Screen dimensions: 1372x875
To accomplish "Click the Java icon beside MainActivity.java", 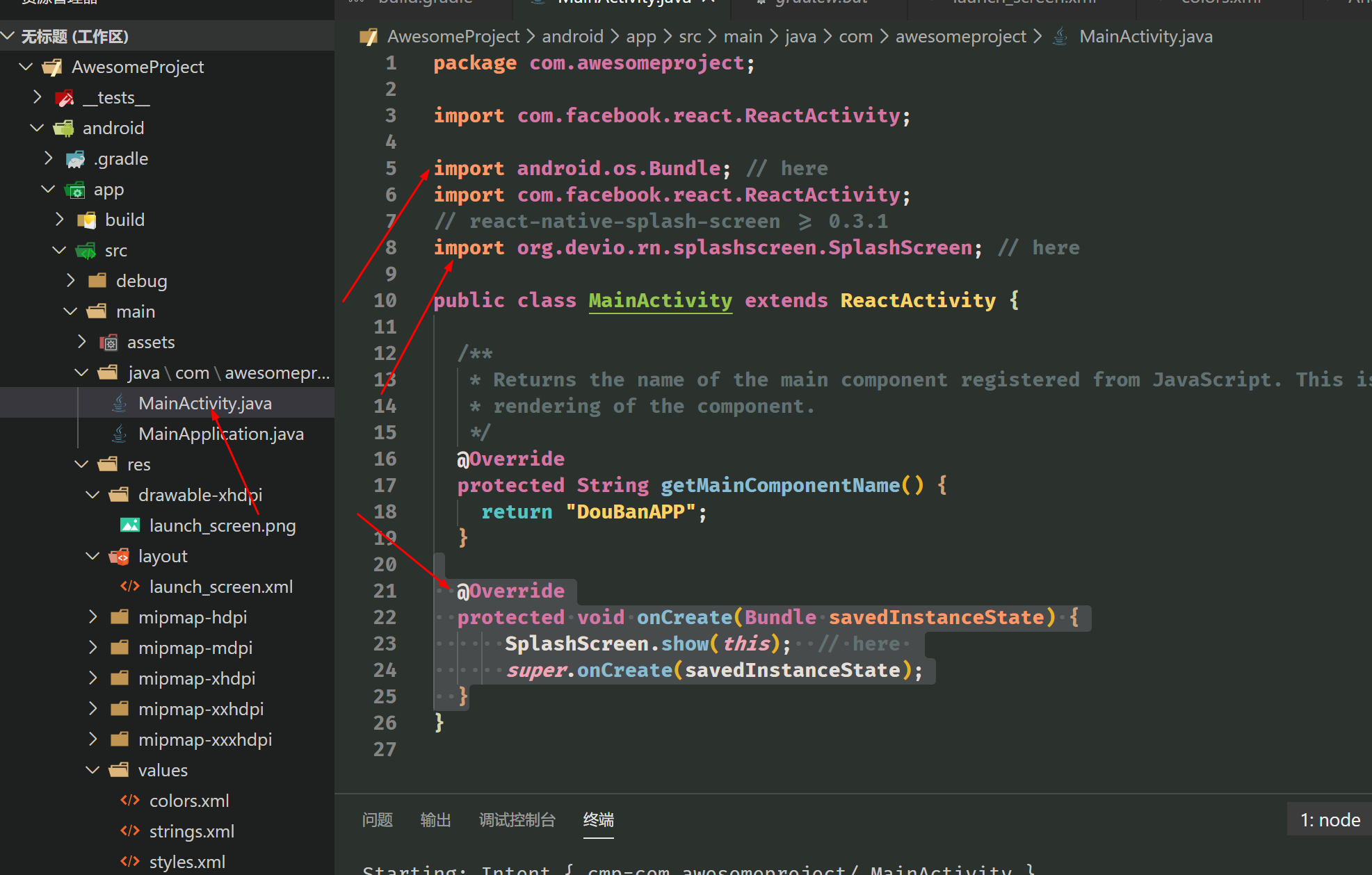I will pyautogui.click(x=120, y=403).
